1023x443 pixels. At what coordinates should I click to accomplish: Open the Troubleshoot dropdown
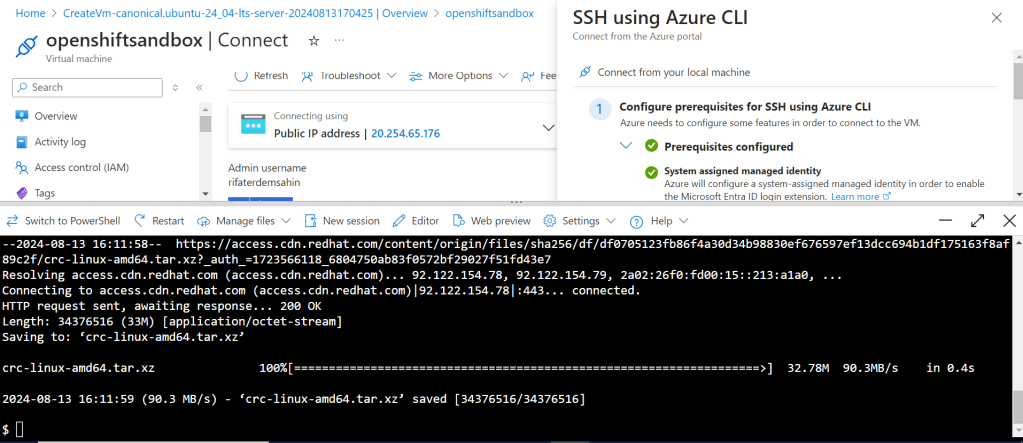[349, 76]
